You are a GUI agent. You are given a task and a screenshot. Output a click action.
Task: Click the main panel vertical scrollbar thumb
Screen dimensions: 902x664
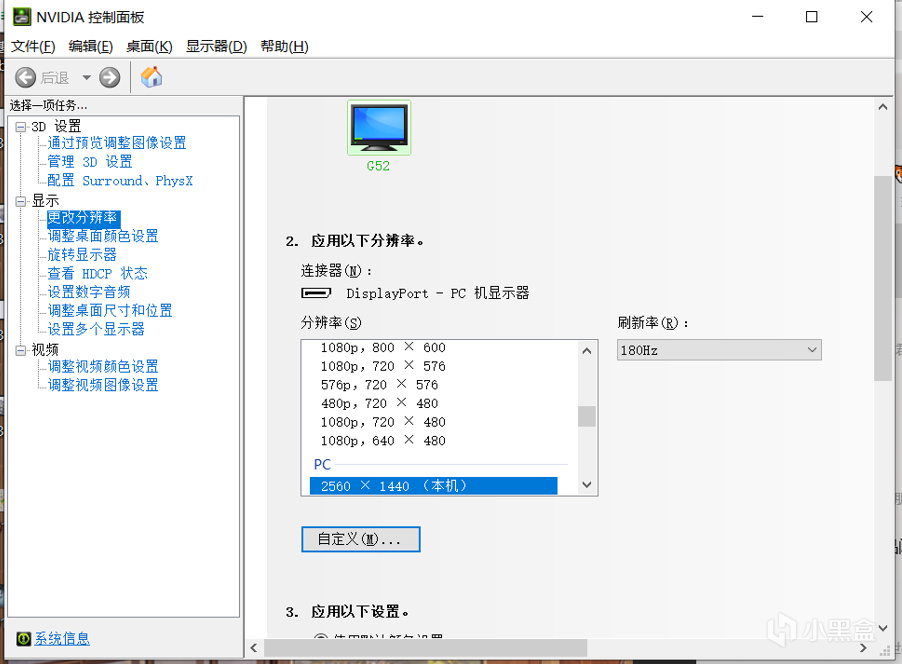(883, 278)
